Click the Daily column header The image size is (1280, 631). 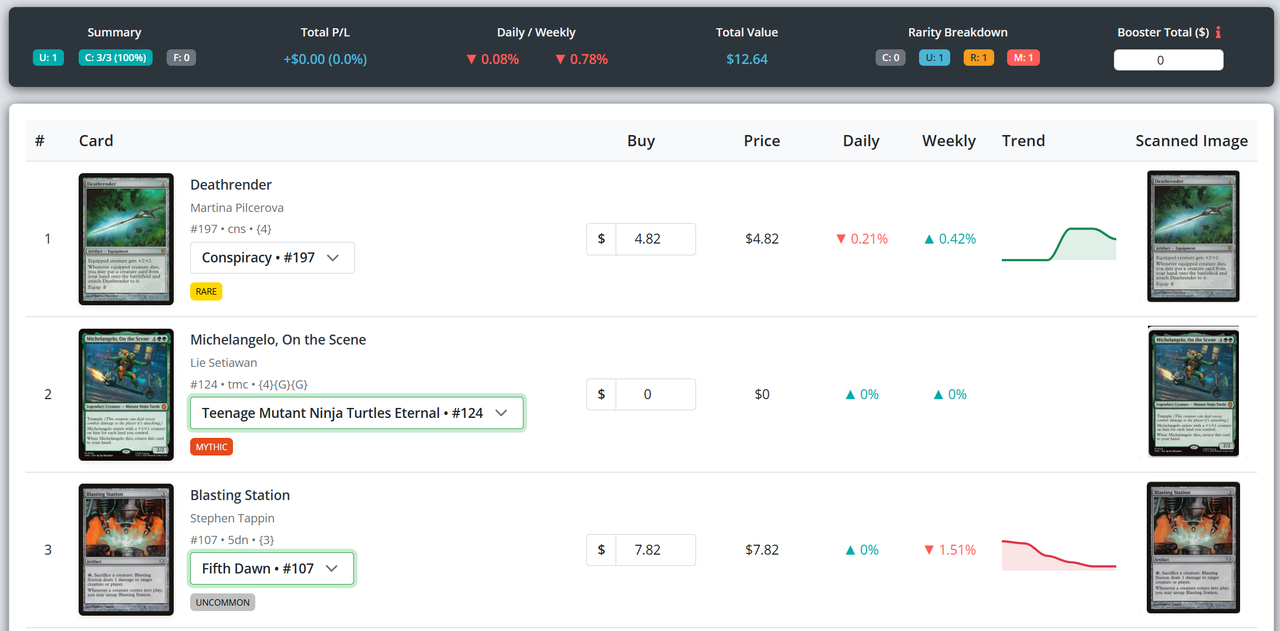click(x=861, y=141)
